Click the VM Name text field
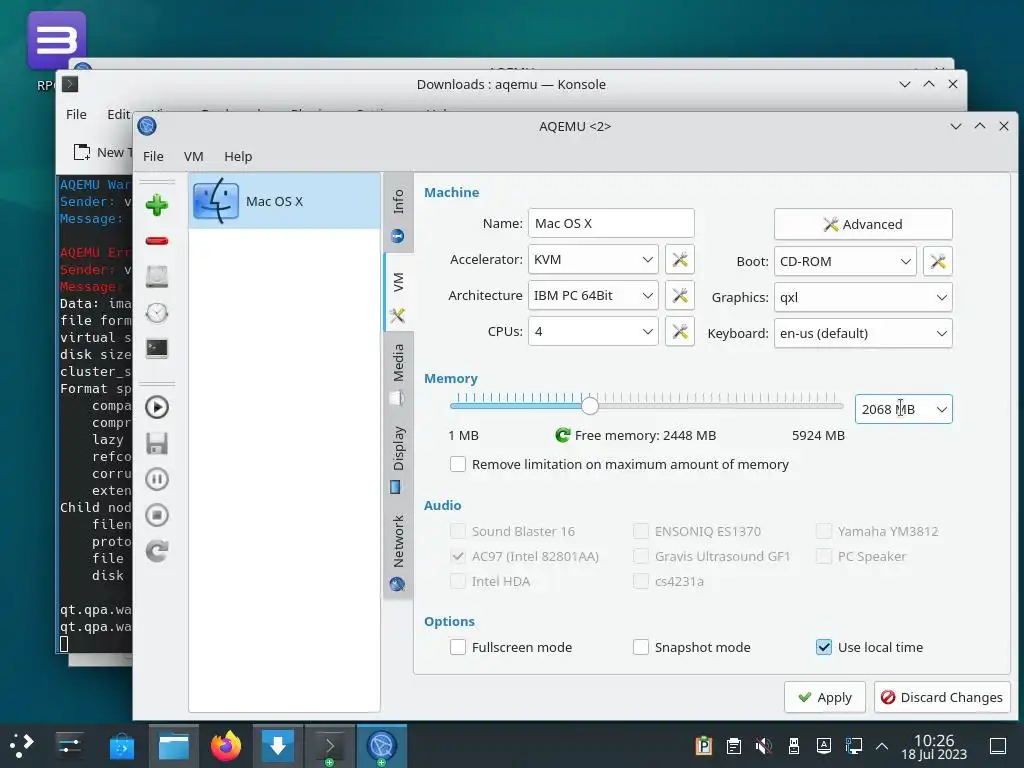Image resolution: width=1024 pixels, height=768 pixels. point(611,223)
